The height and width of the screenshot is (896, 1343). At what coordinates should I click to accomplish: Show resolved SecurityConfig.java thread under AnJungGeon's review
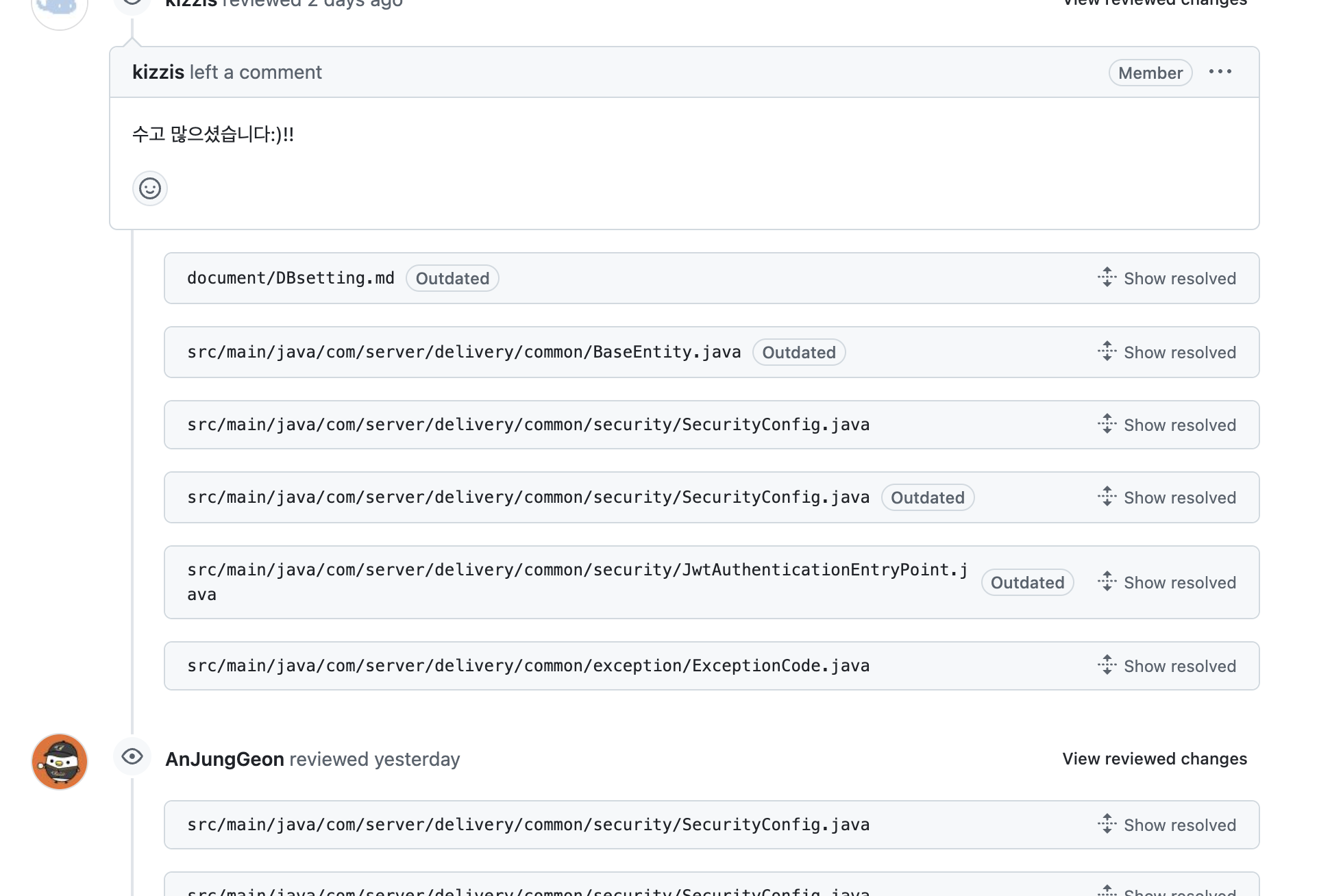(x=1179, y=825)
